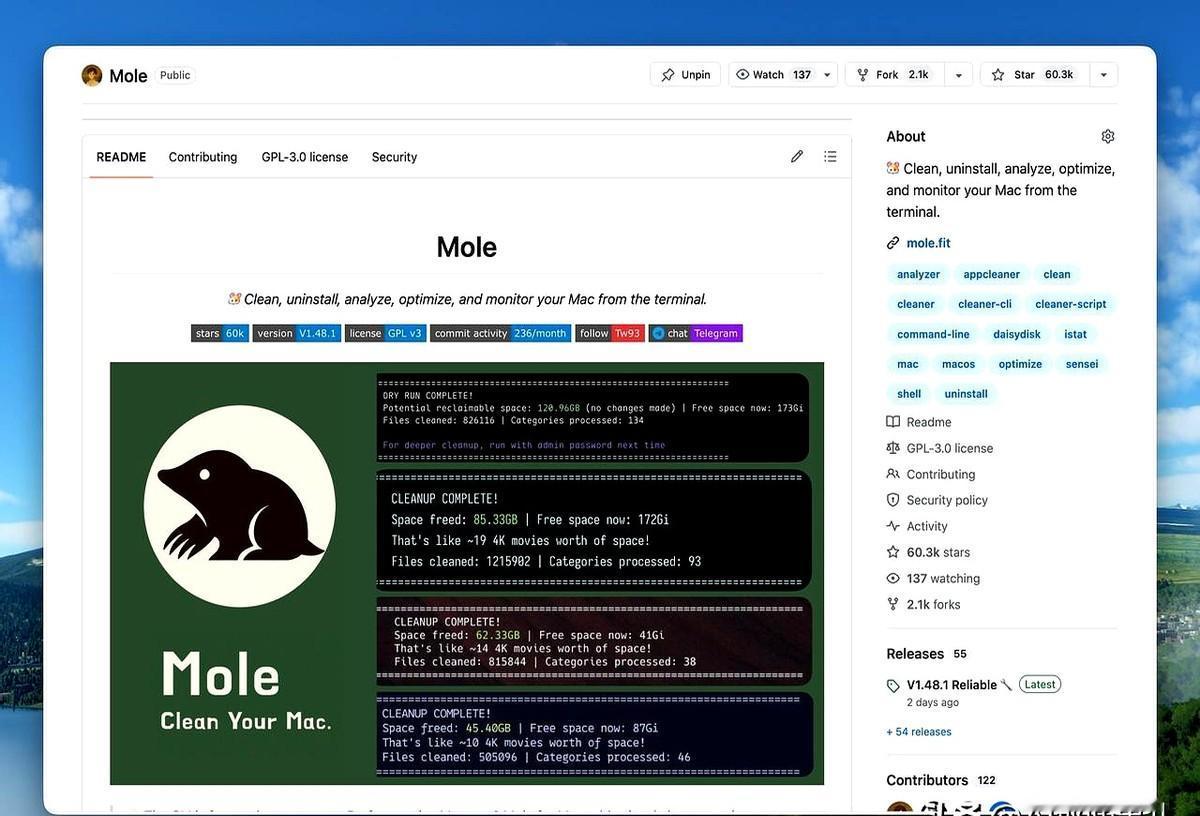This screenshot has height=816, width=1200.
Task: Open the cleaner-cli topic tag
Action: coord(985,304)
